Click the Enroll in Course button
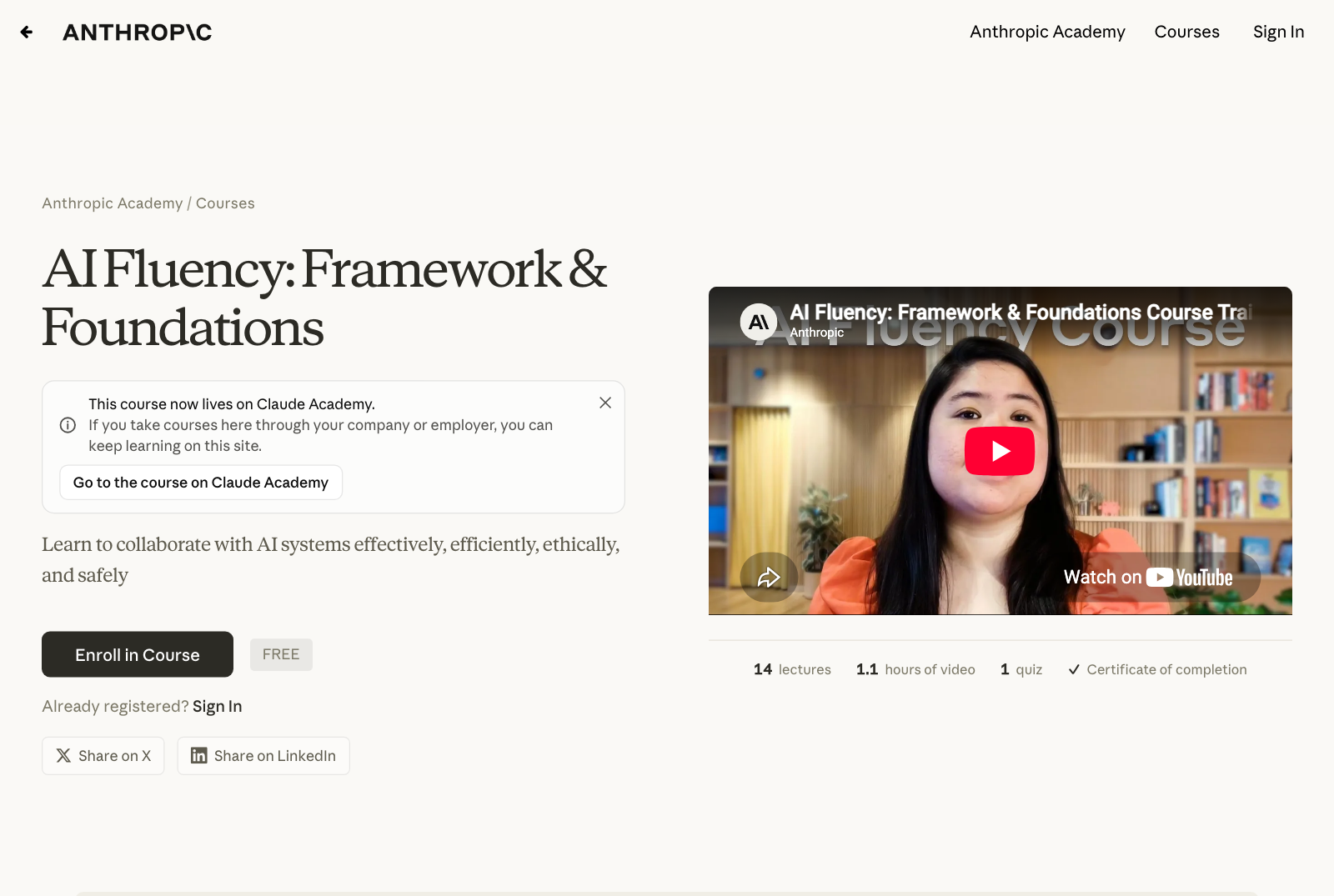The width and height of the screenshot is (1334, 896). (x=138, y=654)
